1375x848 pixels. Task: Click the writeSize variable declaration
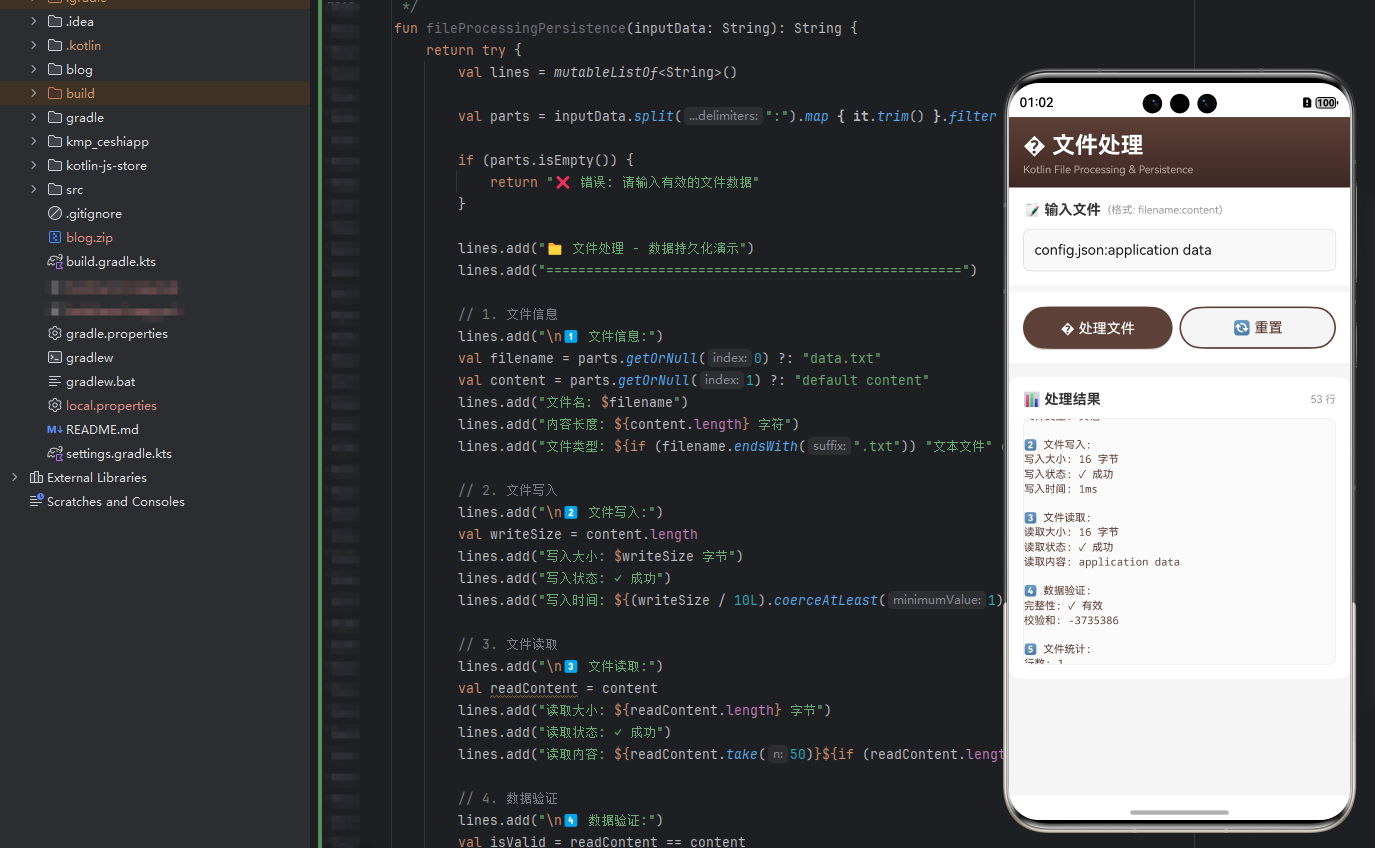coord(526,534)
